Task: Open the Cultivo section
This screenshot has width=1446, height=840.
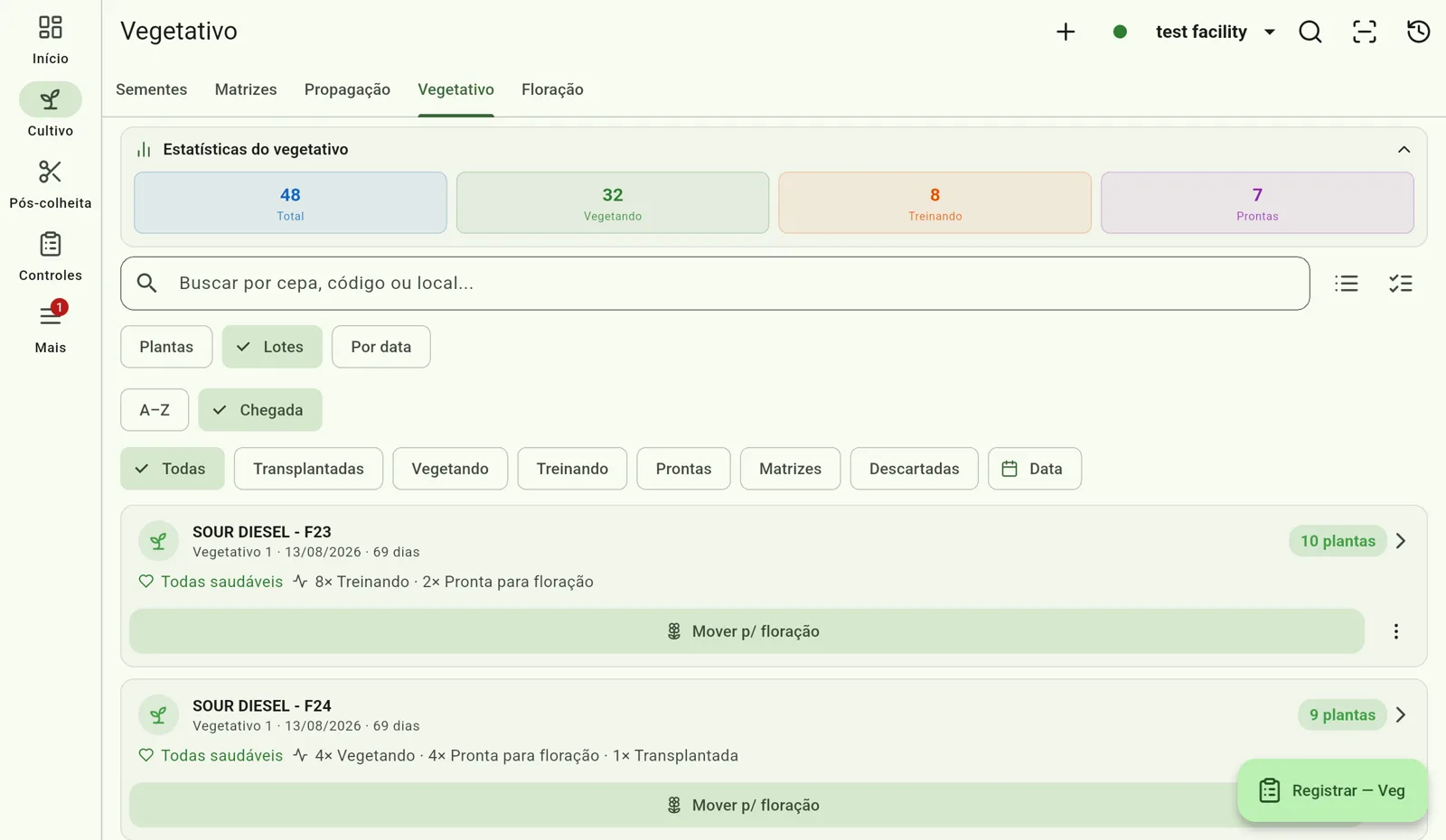Action: pyautogui.click(x=51, y=111)
